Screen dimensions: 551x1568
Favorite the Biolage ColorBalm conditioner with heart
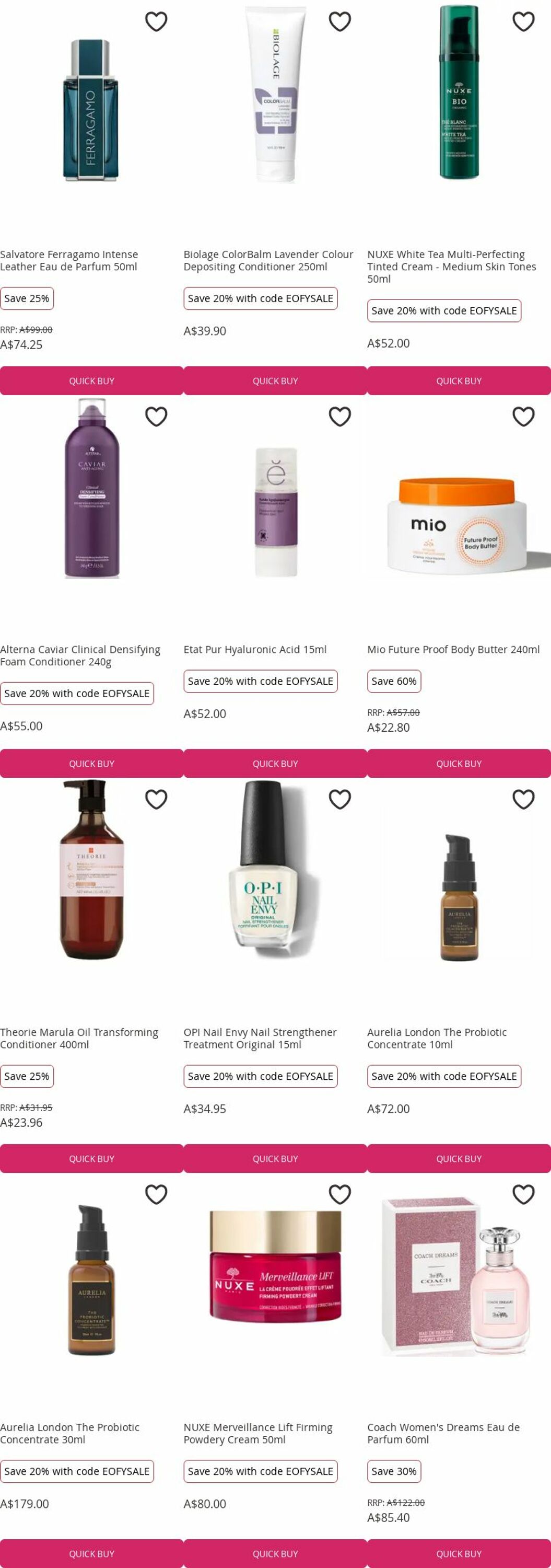(340, 21)
